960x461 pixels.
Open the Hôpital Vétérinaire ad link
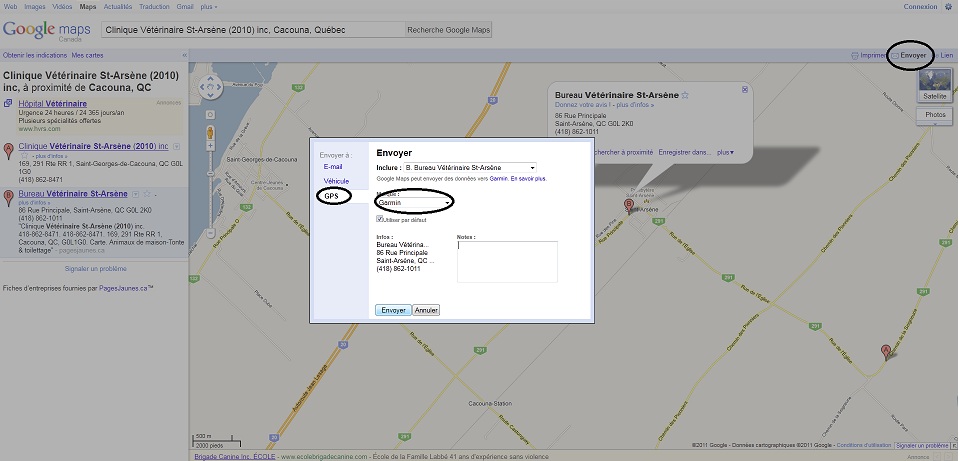coord(53,103)
